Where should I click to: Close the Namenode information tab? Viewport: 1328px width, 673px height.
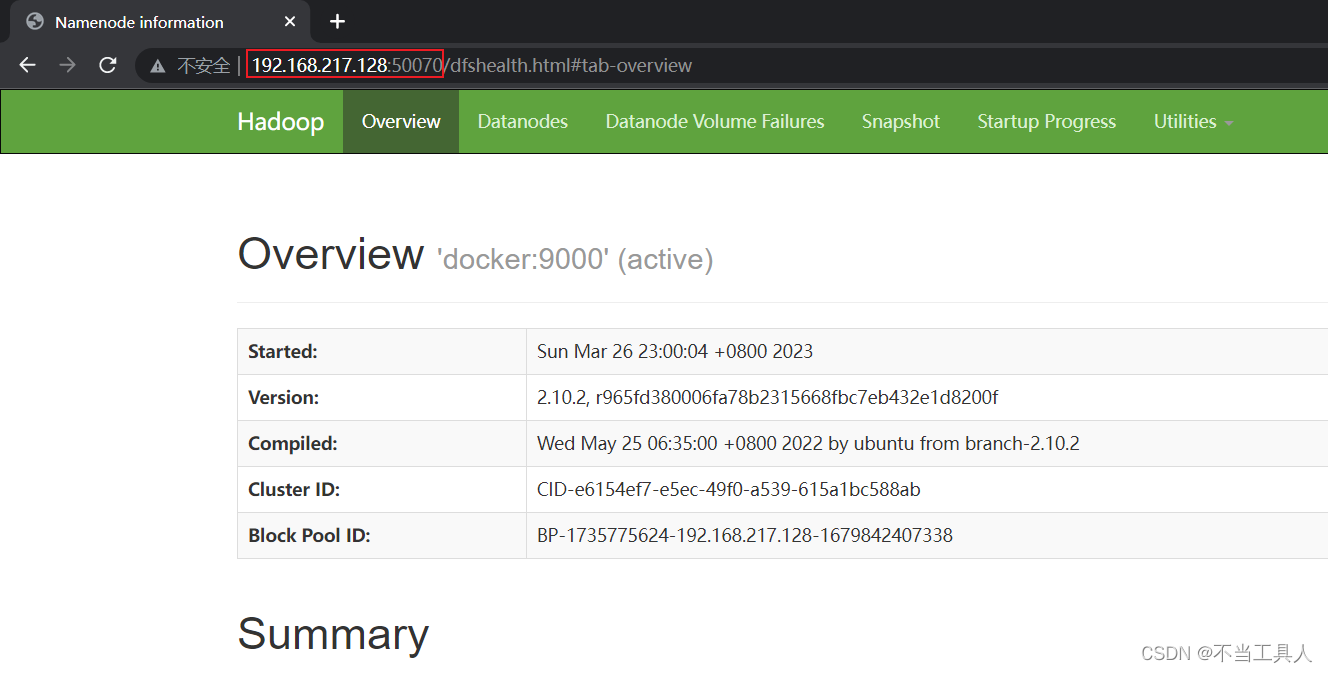290,21
